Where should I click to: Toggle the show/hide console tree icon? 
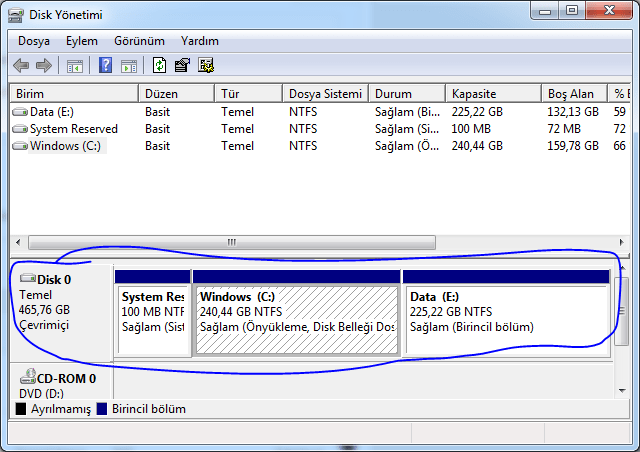75,66
